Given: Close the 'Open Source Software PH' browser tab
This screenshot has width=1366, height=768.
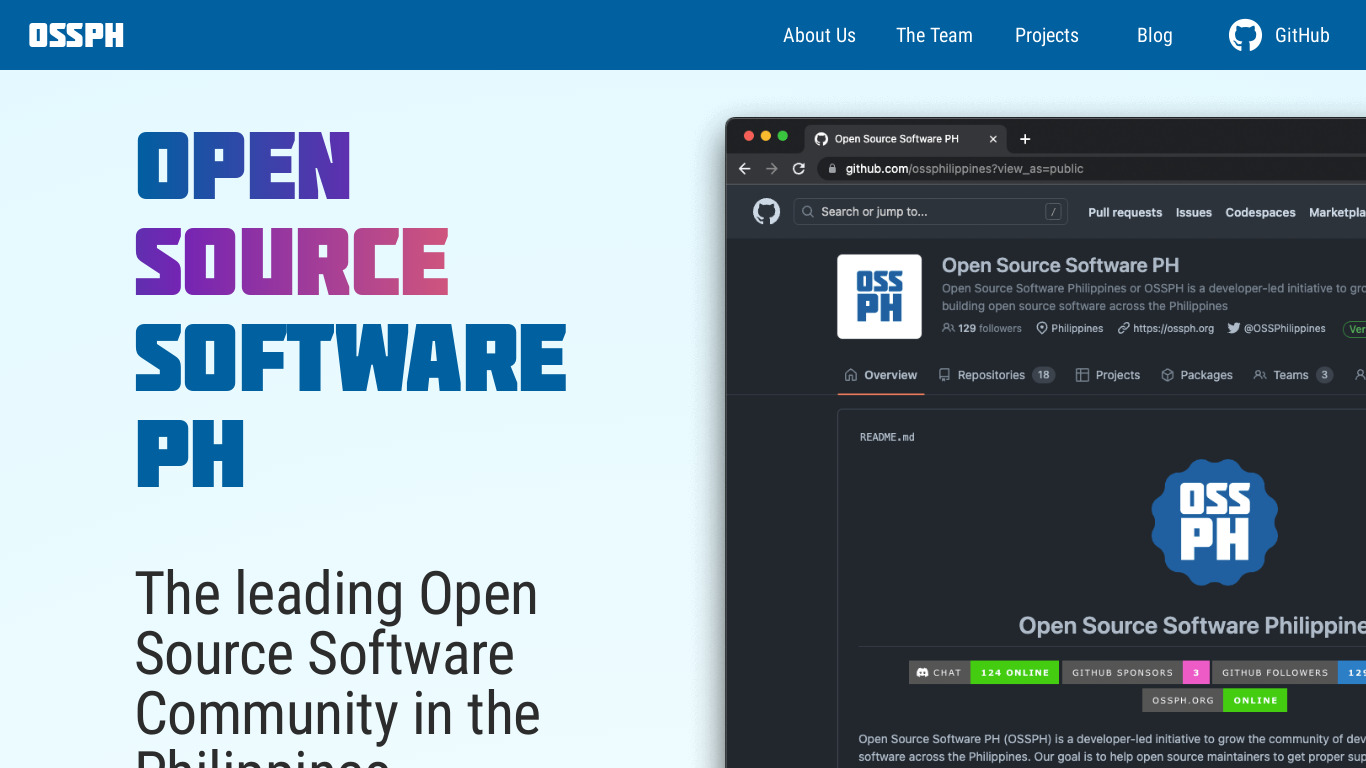Looking at the screenshot, I should click(x=993, y=139).
